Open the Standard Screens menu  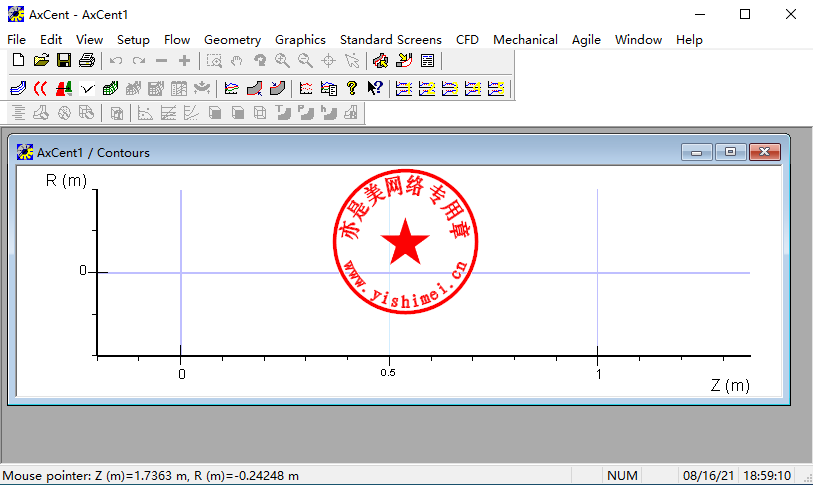390,40
